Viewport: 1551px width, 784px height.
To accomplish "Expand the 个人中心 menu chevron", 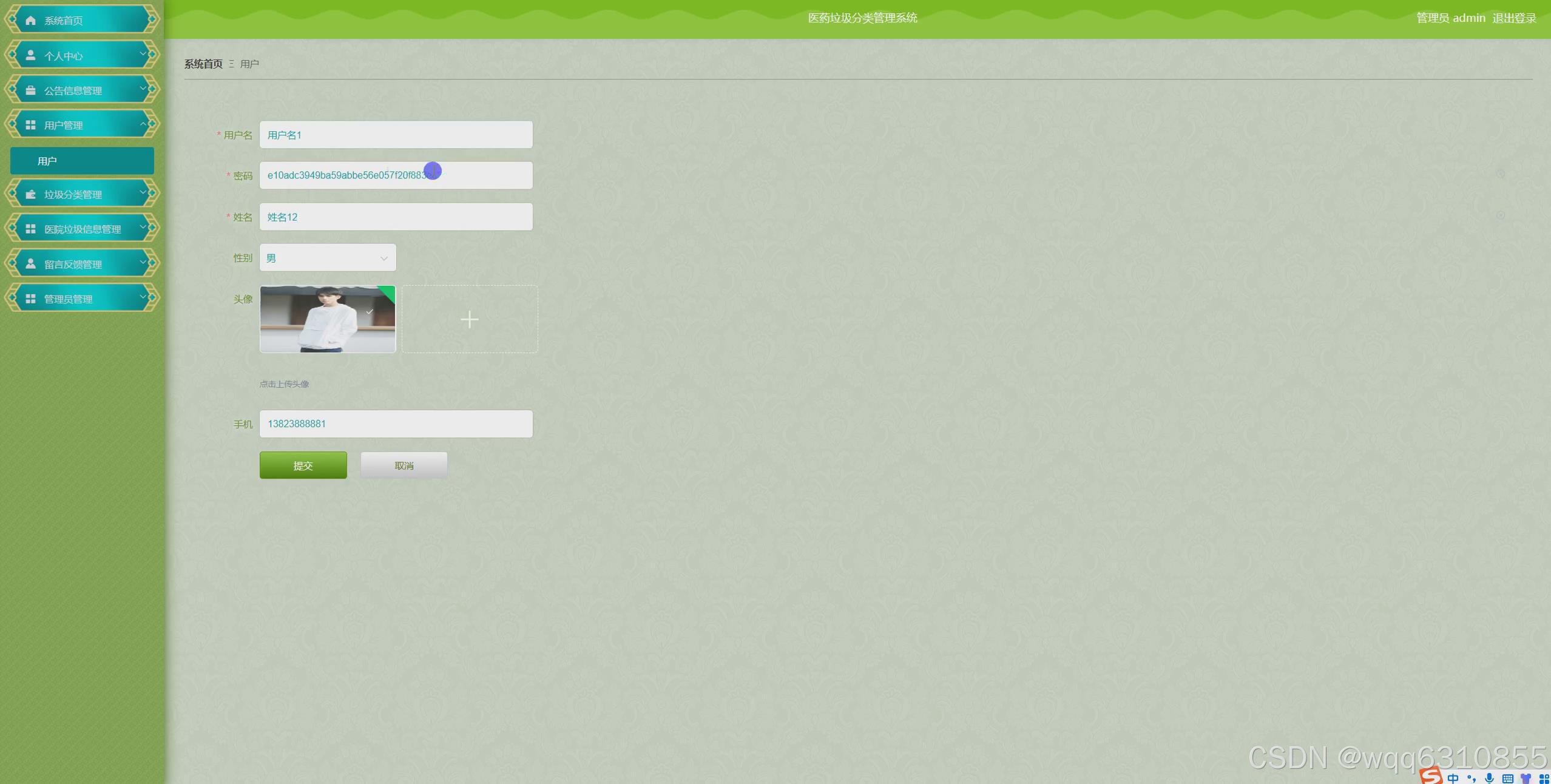I will (x=143, y=54).
